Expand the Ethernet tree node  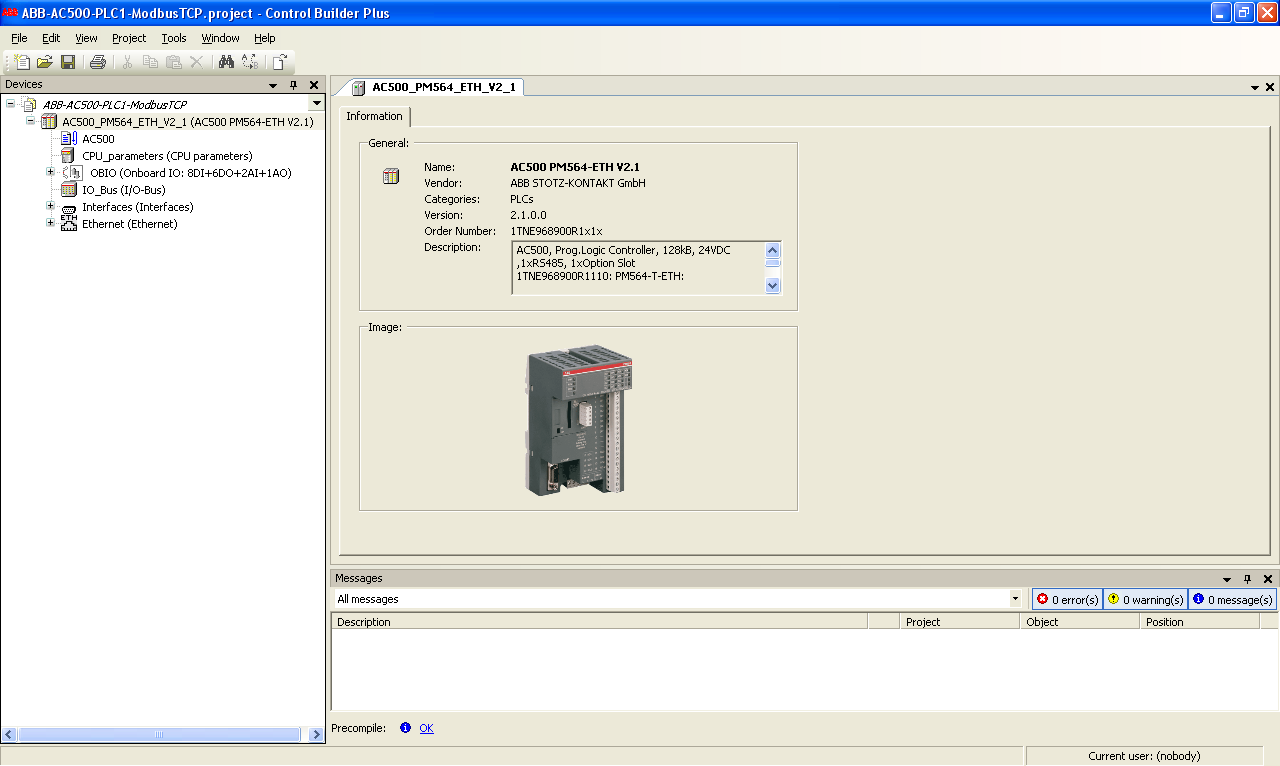tap(50, 222)
